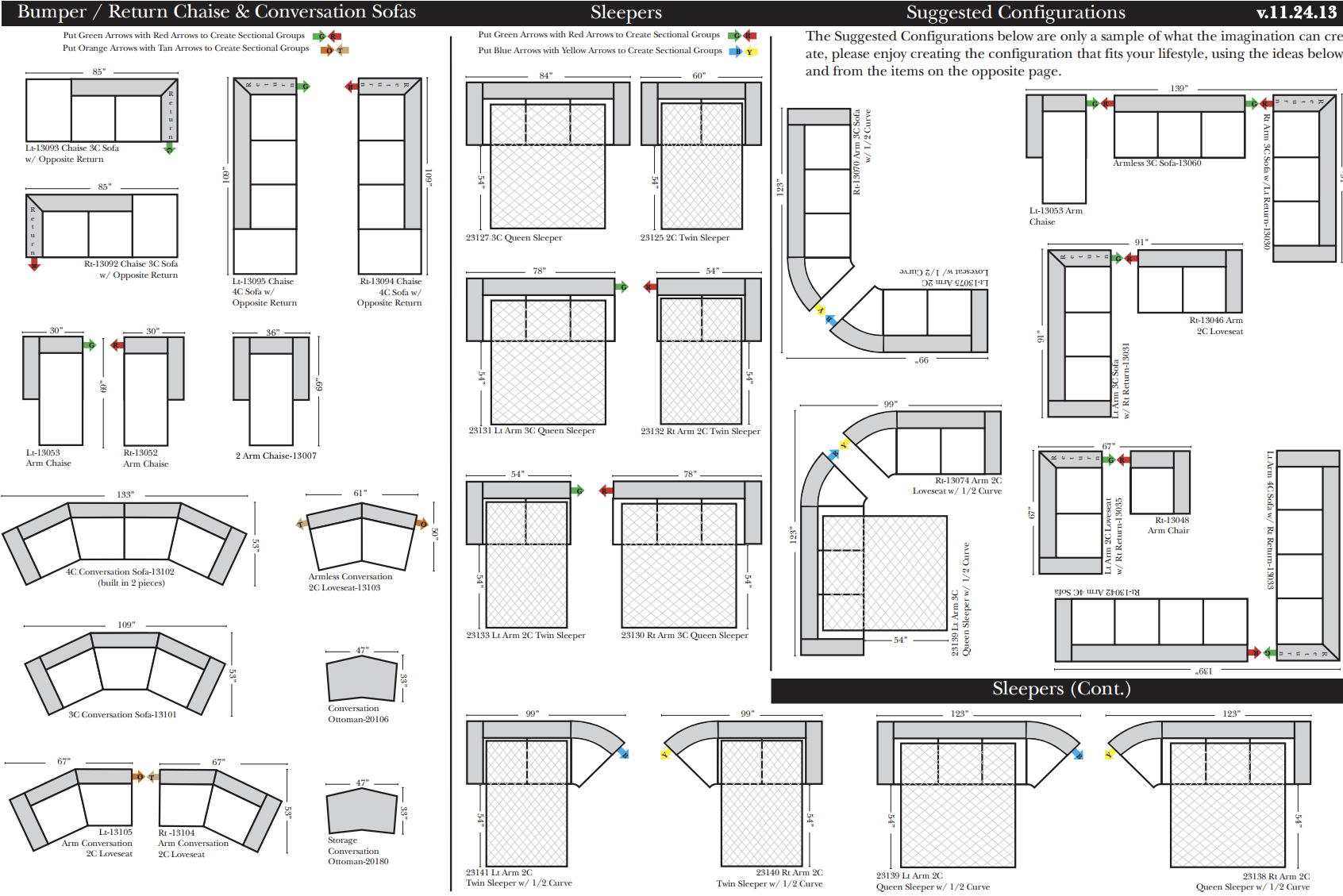
Task: Click the blue arrow on 23141 Twin Sleeper
Action: click(623, 753)
